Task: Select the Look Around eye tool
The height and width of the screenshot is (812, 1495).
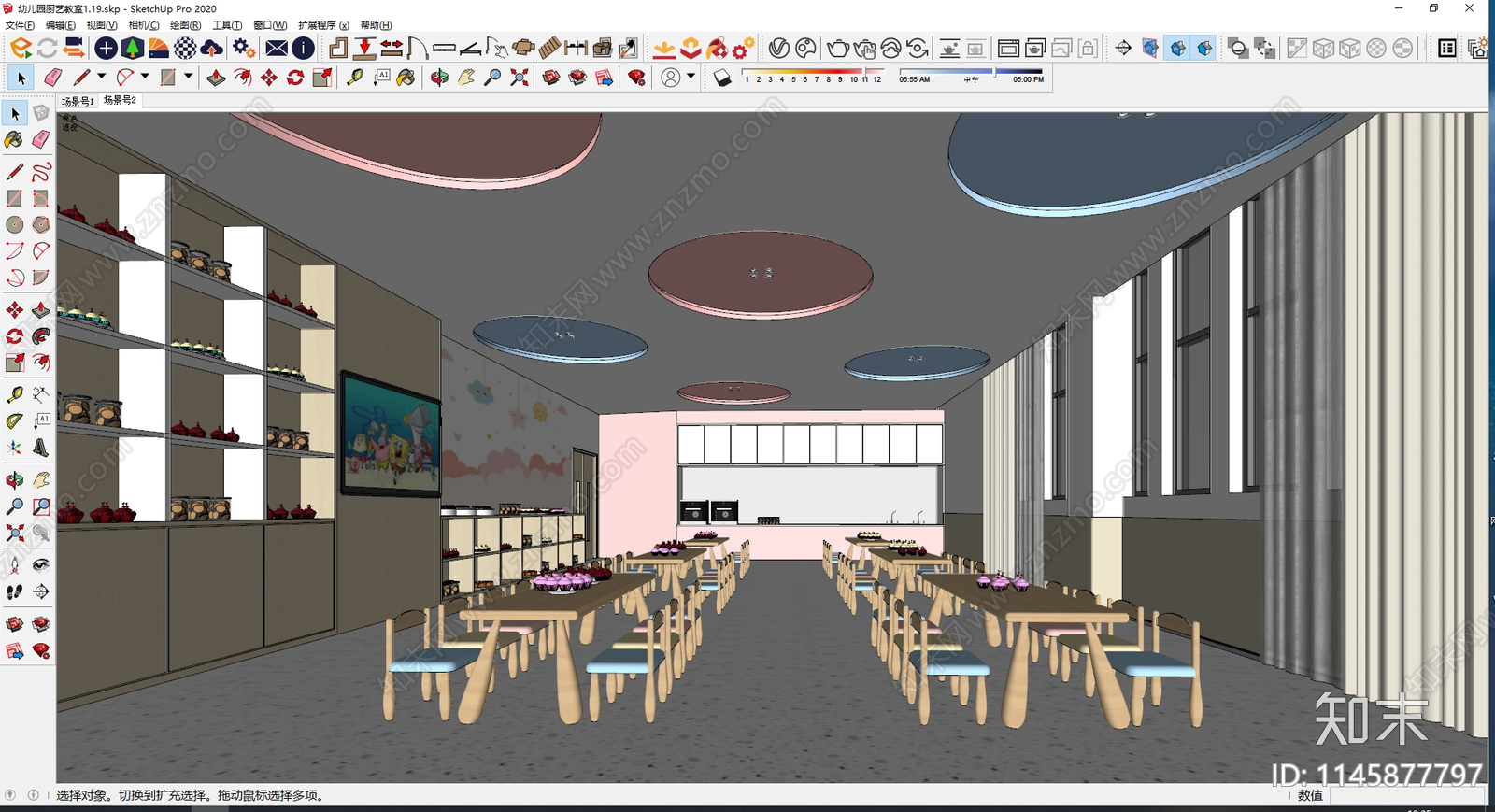Action: [x=40, y=564]
